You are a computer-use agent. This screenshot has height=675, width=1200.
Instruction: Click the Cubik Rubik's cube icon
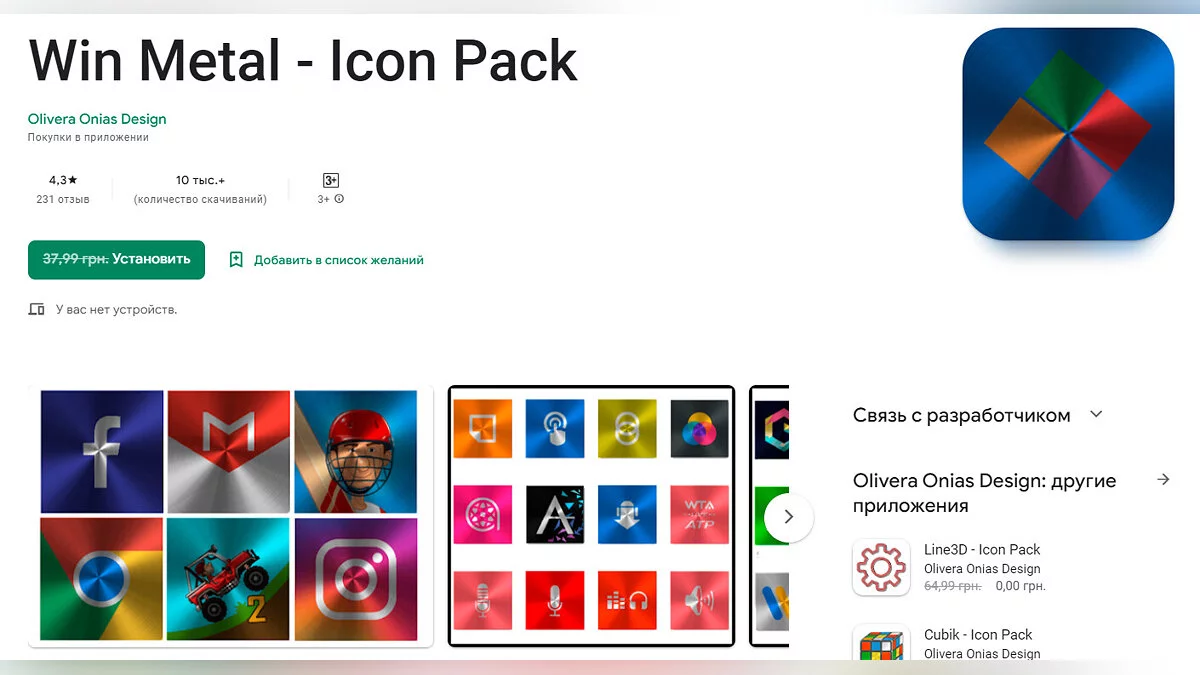click(x=881, y=643)
